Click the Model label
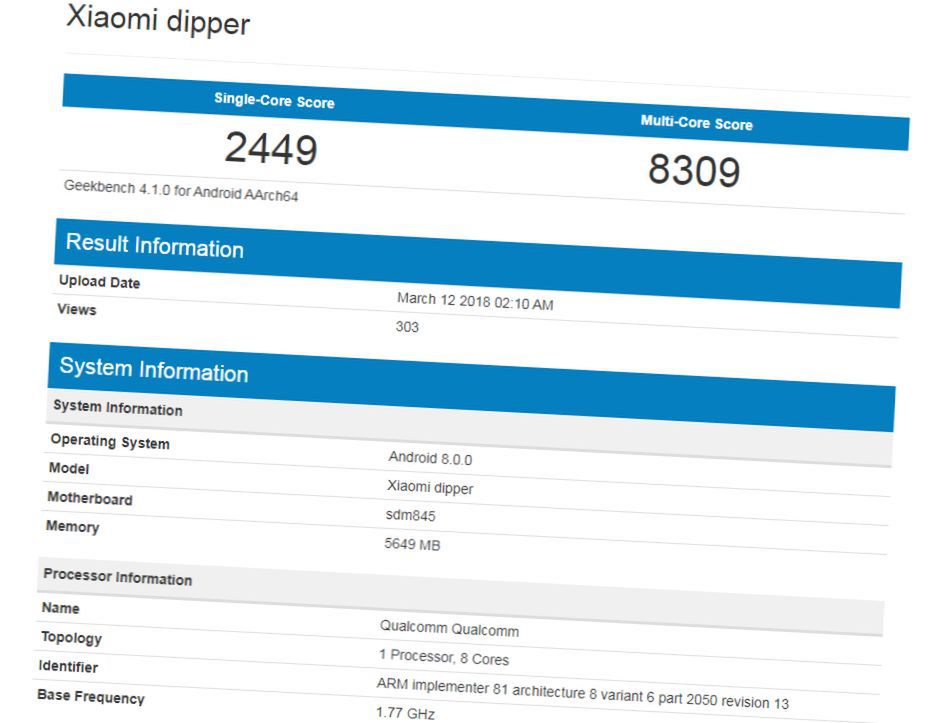 tap(69, 468)
